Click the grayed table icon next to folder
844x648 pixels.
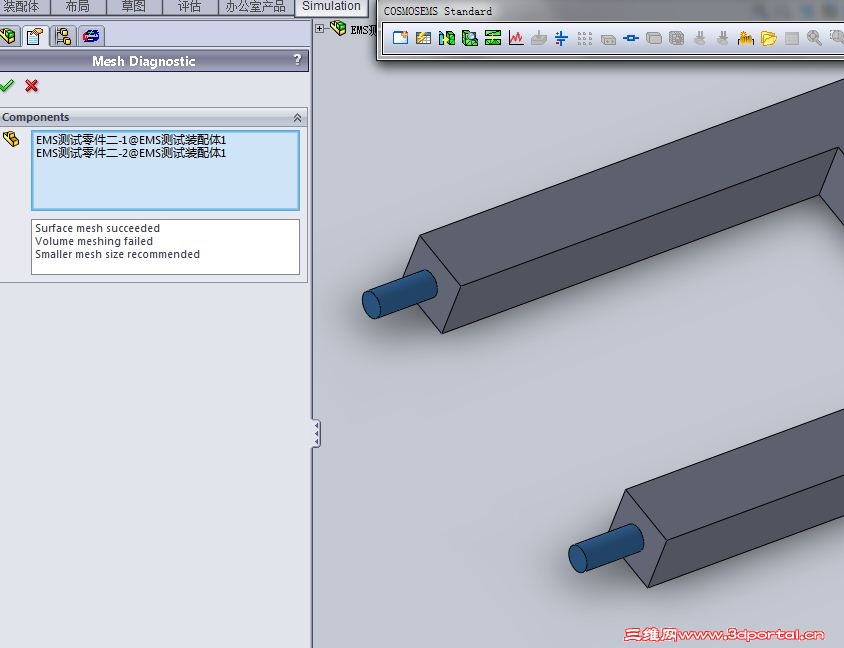[792, 38]
